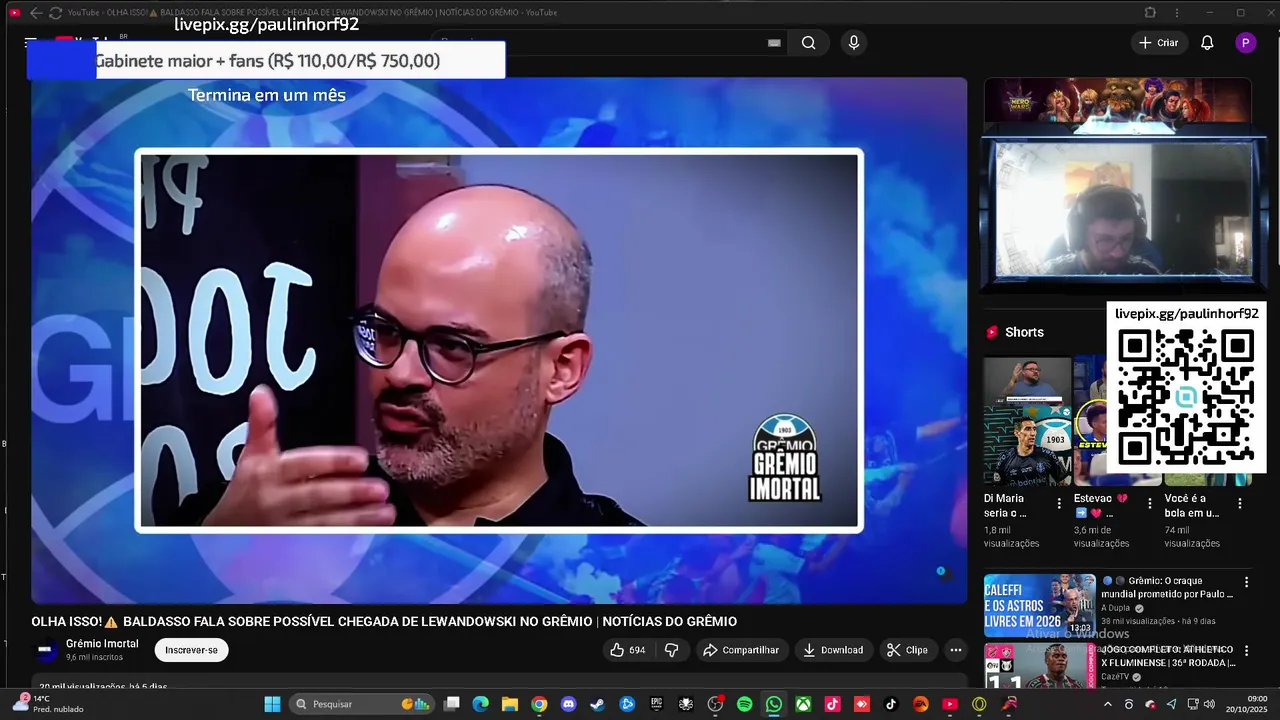The height and width of the screenshot is (720, 1280).
Task: Click 'A Dupla' channel name
Action: [1115, 607]
